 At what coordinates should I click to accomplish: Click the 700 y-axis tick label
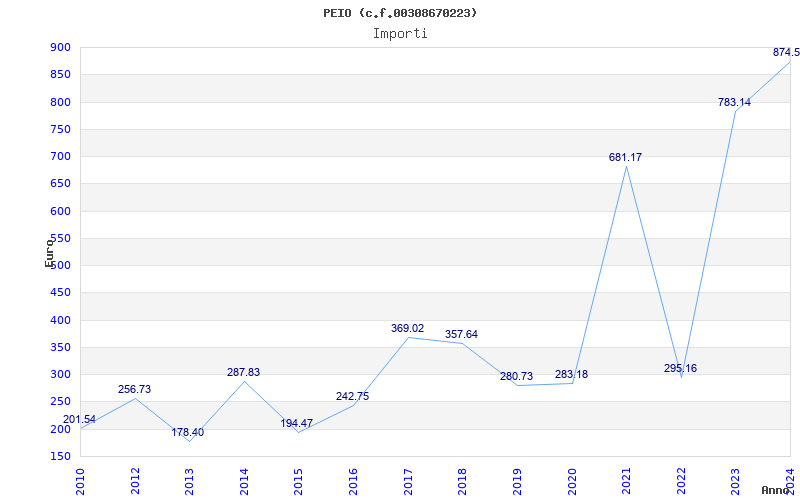tap(60, 157)
